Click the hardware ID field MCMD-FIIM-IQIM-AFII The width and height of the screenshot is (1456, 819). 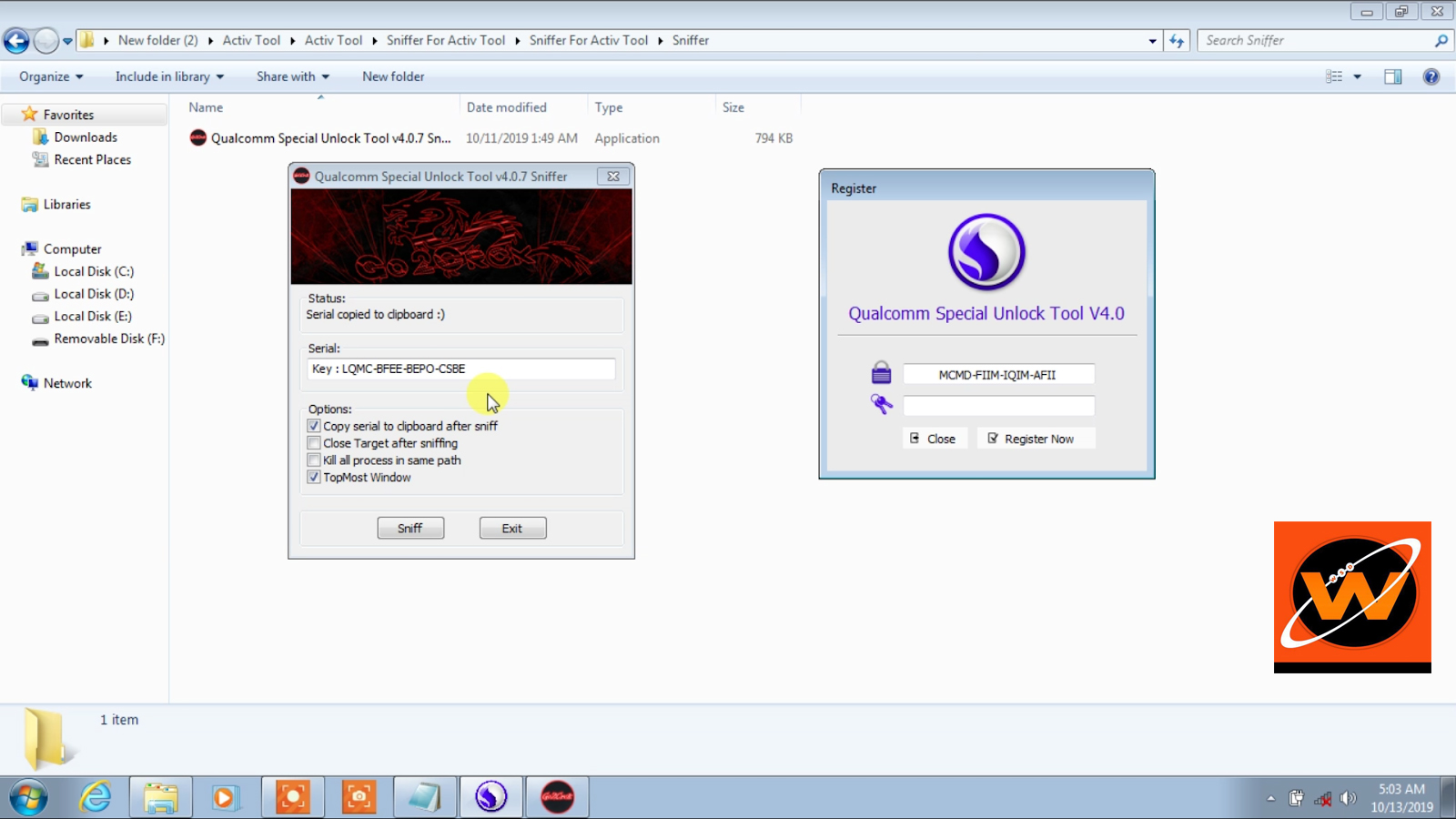pos(998,374)
